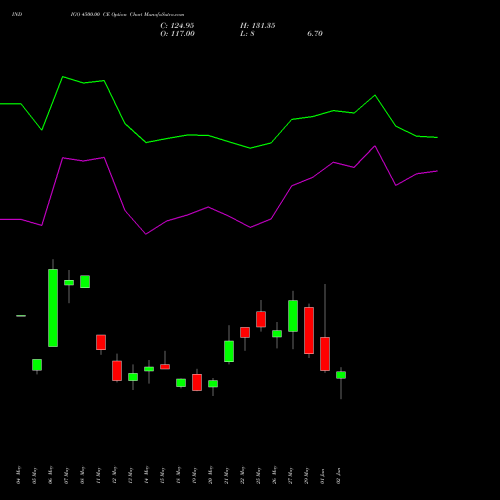Click the 06 May date label
The image size is (500, 500).
click(50, 475)
